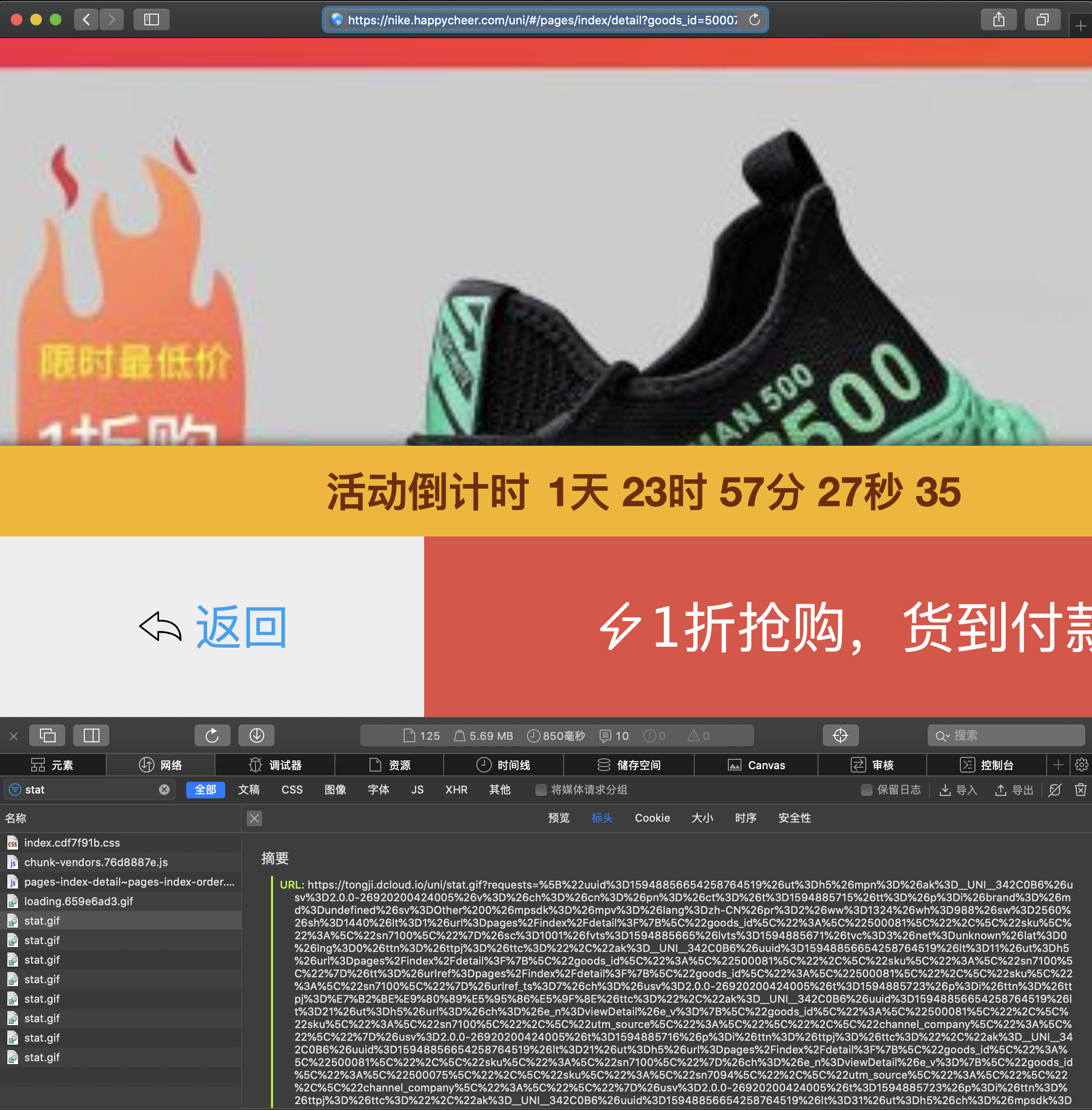Open the 大小 detail tab
This screenshot has height=1110, width=1092.
tap(702, 818)
